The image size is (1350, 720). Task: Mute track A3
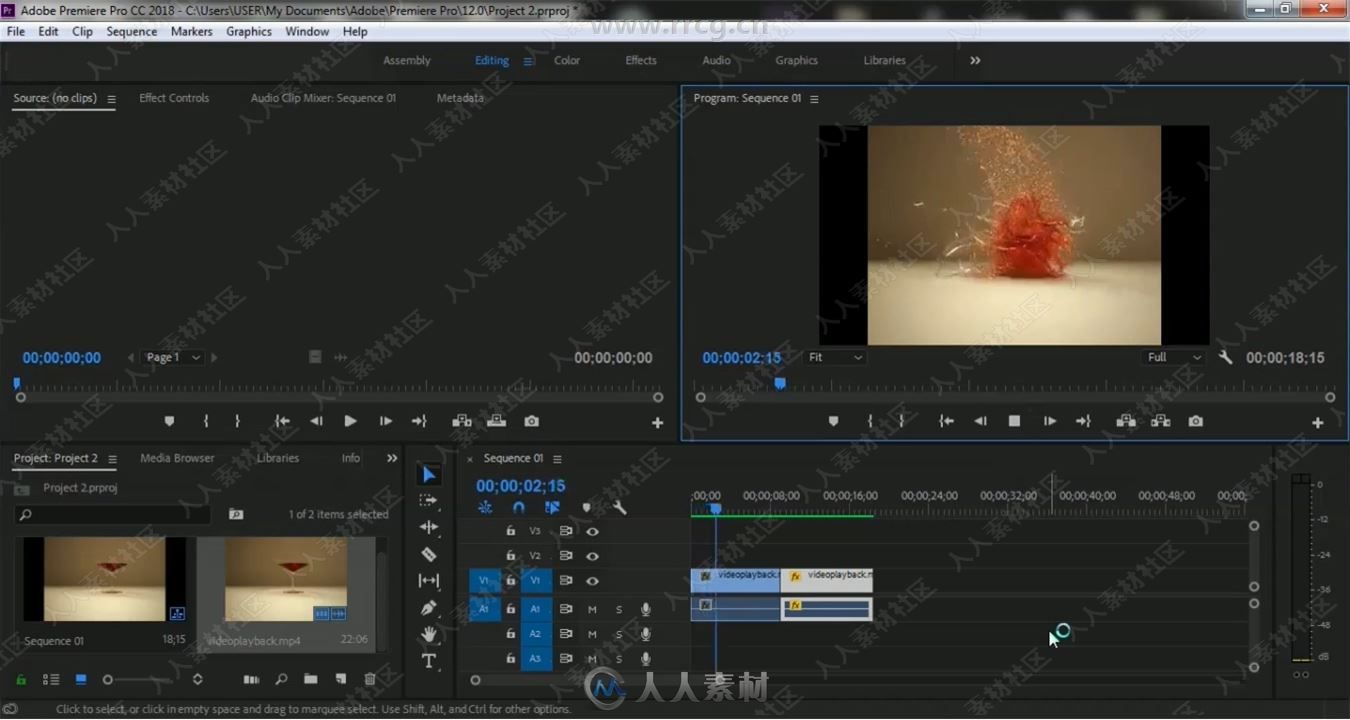pyautogui.click(x=592, y=659)
